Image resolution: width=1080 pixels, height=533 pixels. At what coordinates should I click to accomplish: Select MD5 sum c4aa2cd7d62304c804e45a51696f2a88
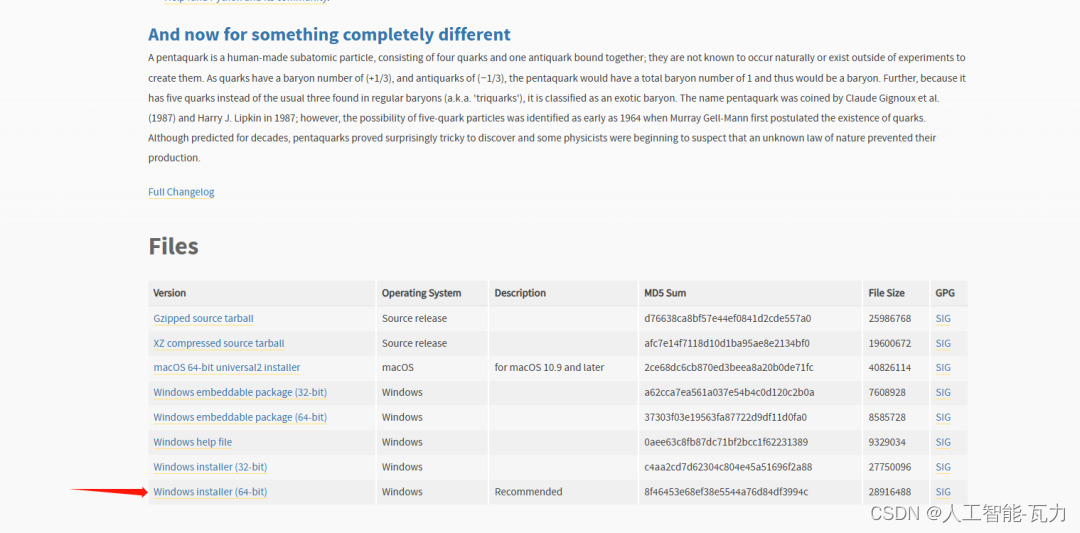tap(728, 467)
